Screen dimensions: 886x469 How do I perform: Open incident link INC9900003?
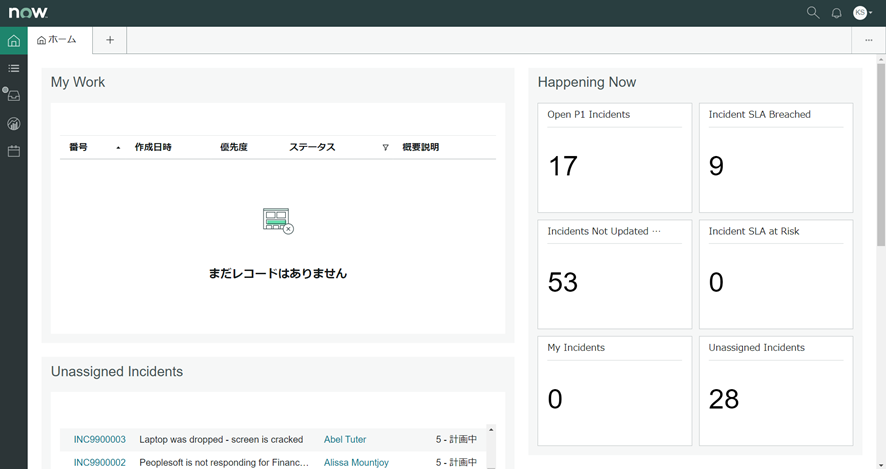point(99,439)
